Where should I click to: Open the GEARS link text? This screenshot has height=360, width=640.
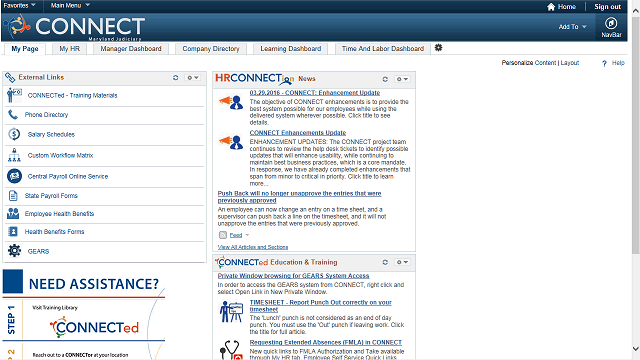38,251
